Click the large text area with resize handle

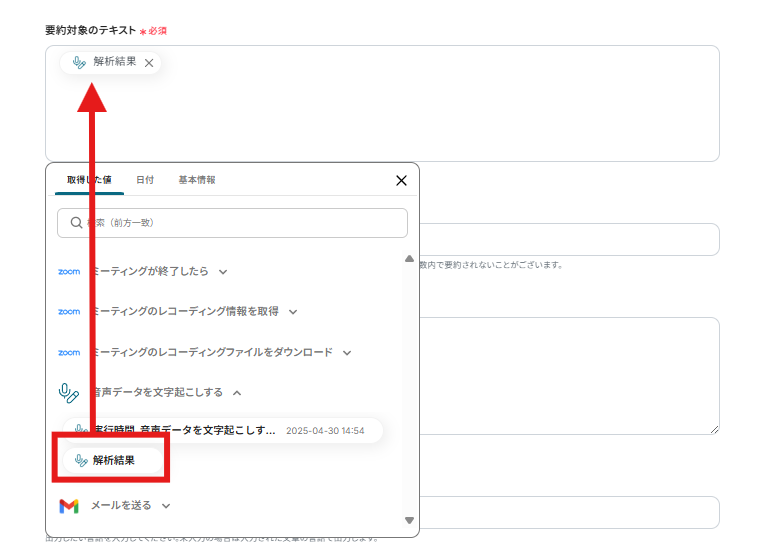pos(570,376)
